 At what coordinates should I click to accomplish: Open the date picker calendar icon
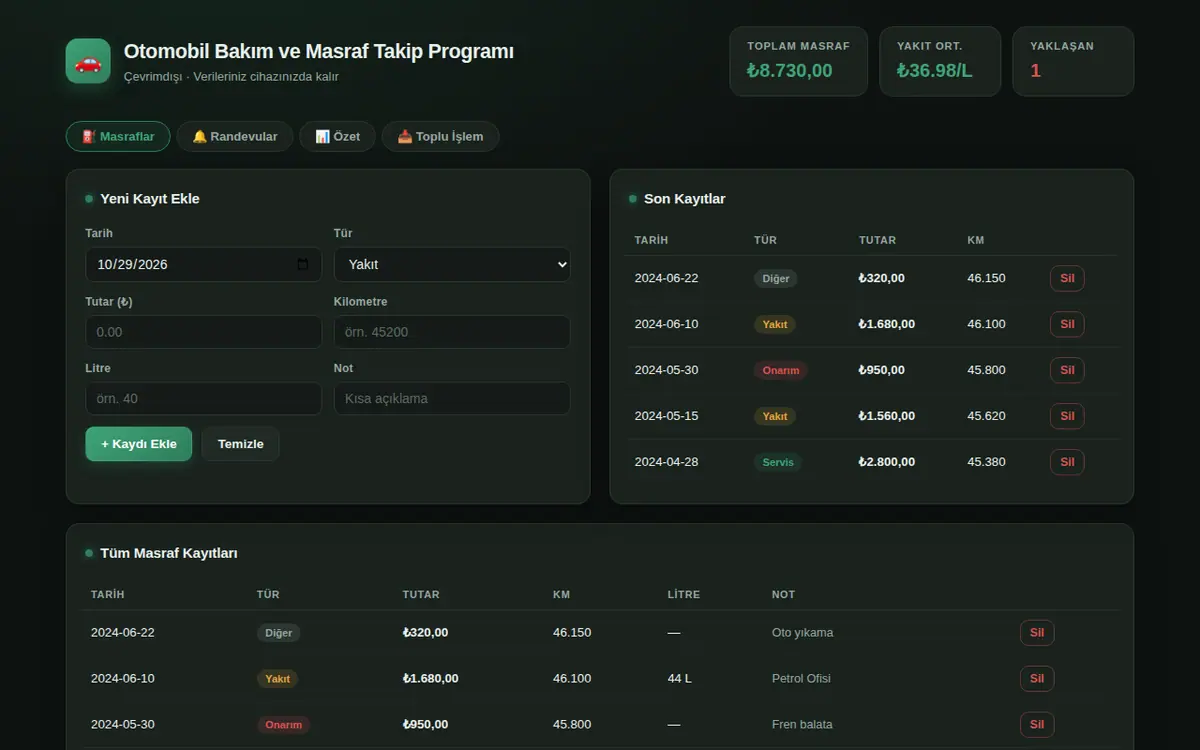tap(303, 265)
